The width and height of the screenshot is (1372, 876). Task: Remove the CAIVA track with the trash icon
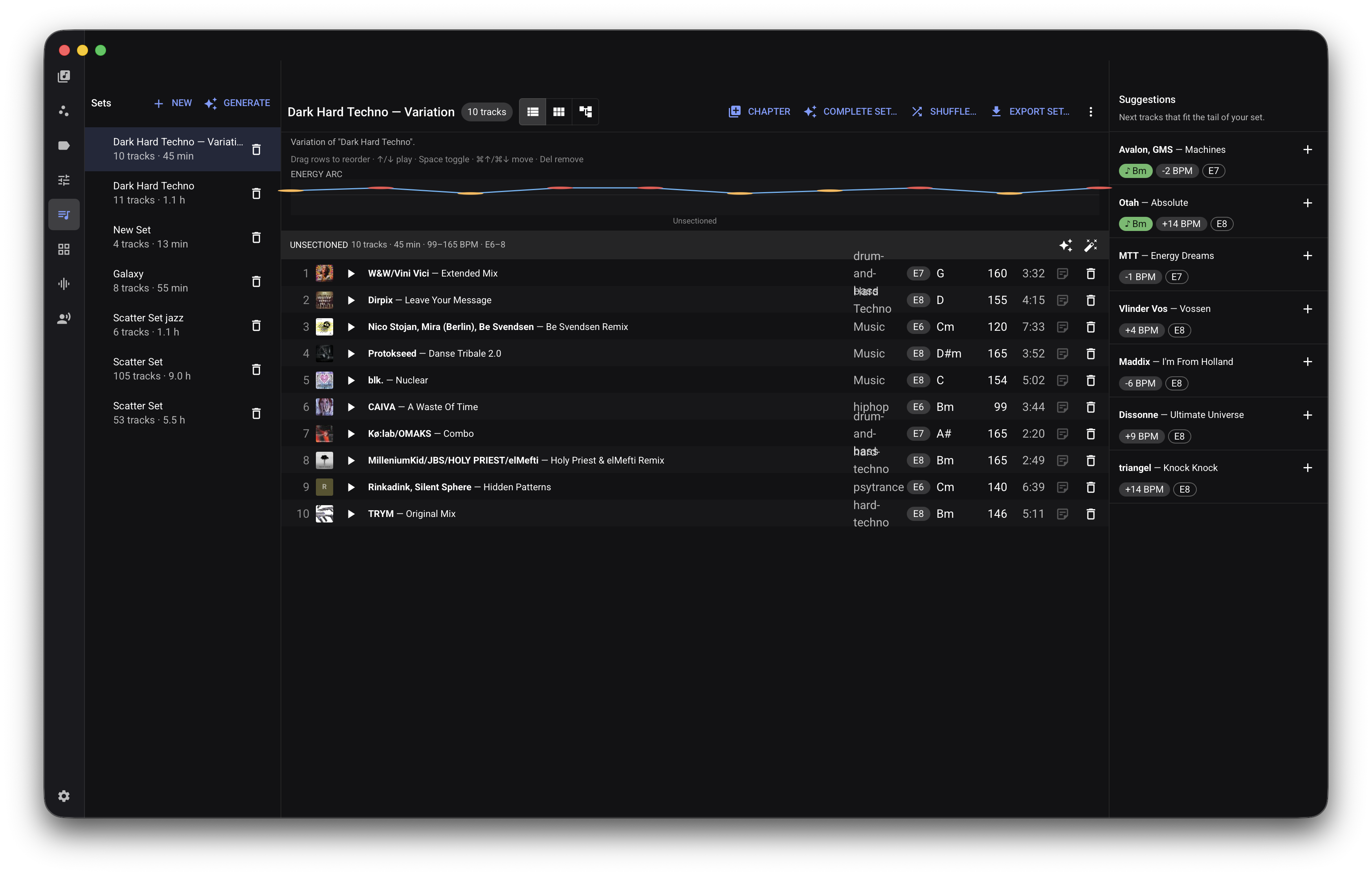coord(1091,407)
